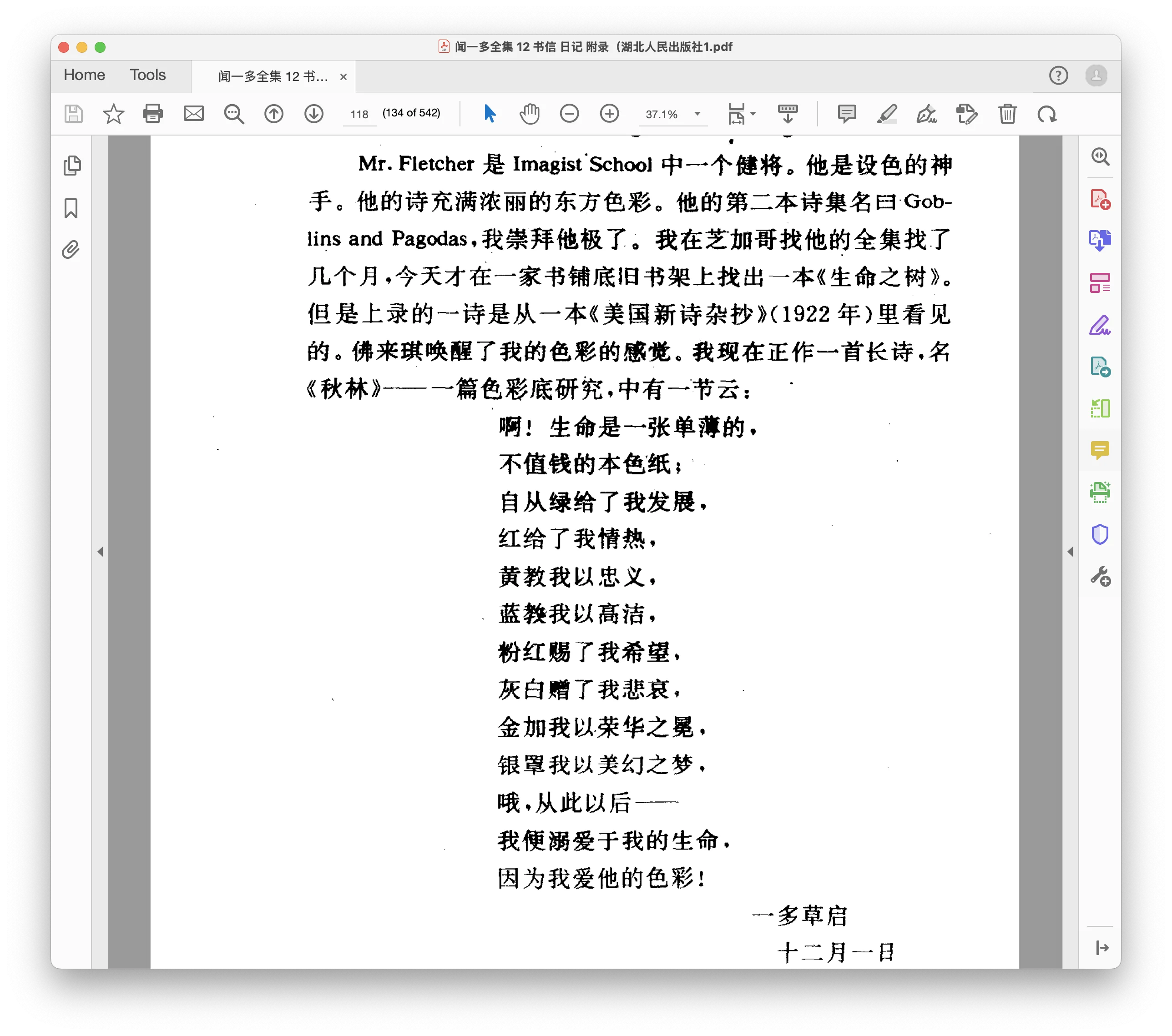Select the Hand tool for panning
The width and height of the screenshot is (1172, 1036).
(x=529, y=114)
